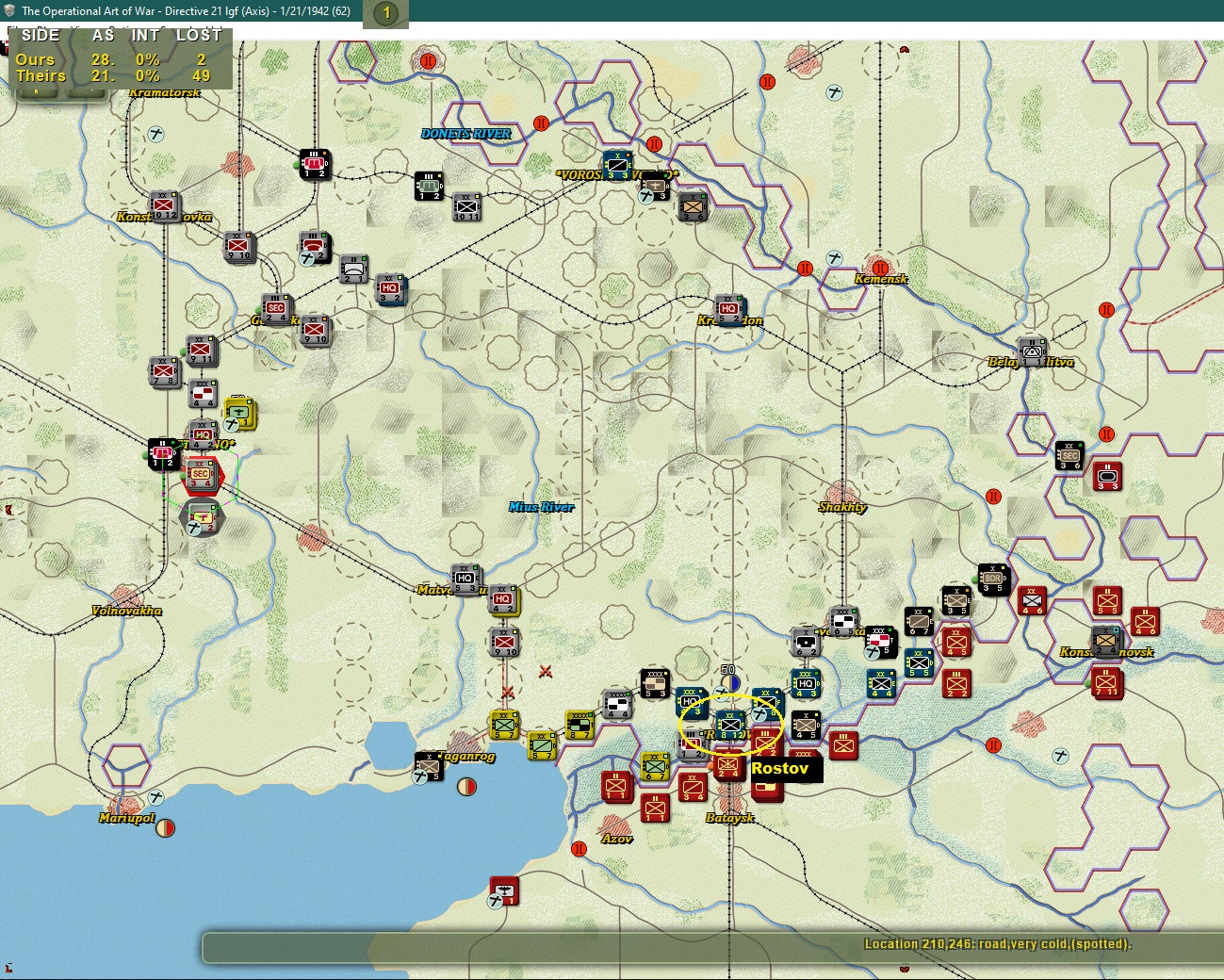Select the yellow 8-7 armored division counter

coord(579,725)
